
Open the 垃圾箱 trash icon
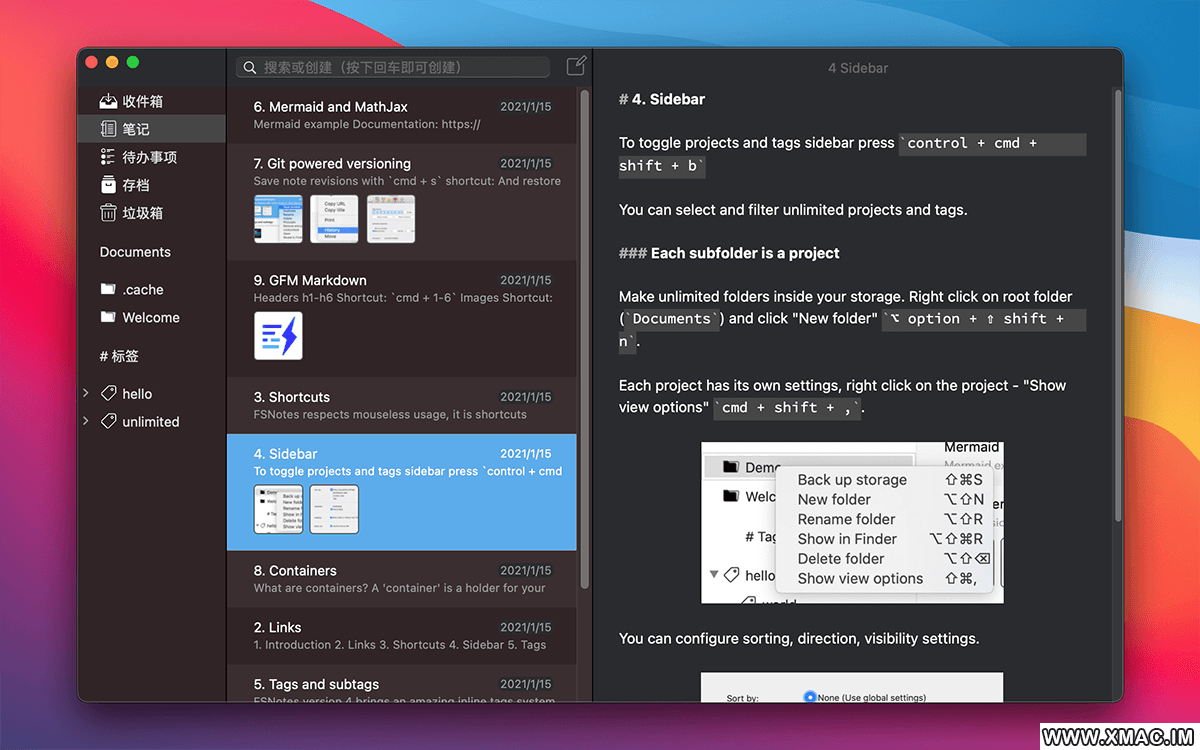click(109, 213)
